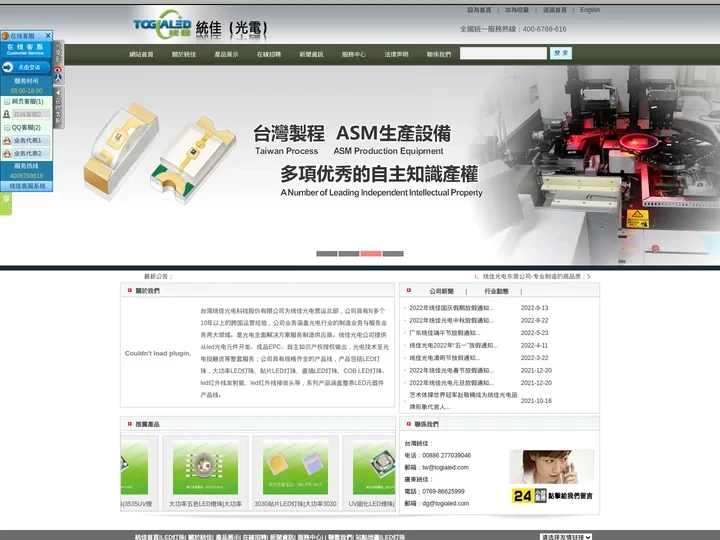720x540 pixels.
Task: Click QQ penguin icon for 业务代表2
Action: pos(7,153)
